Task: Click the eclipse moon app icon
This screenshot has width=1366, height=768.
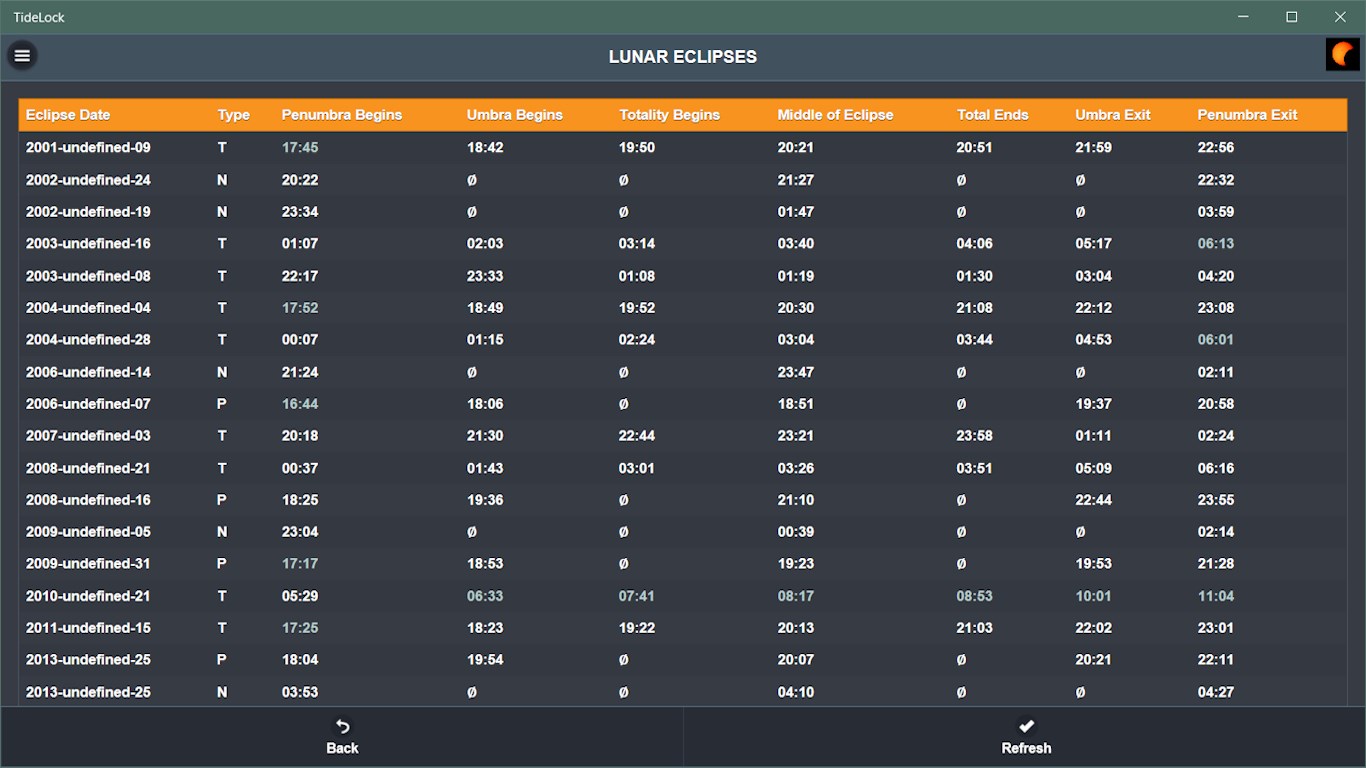Action: tap(1342, 55)
